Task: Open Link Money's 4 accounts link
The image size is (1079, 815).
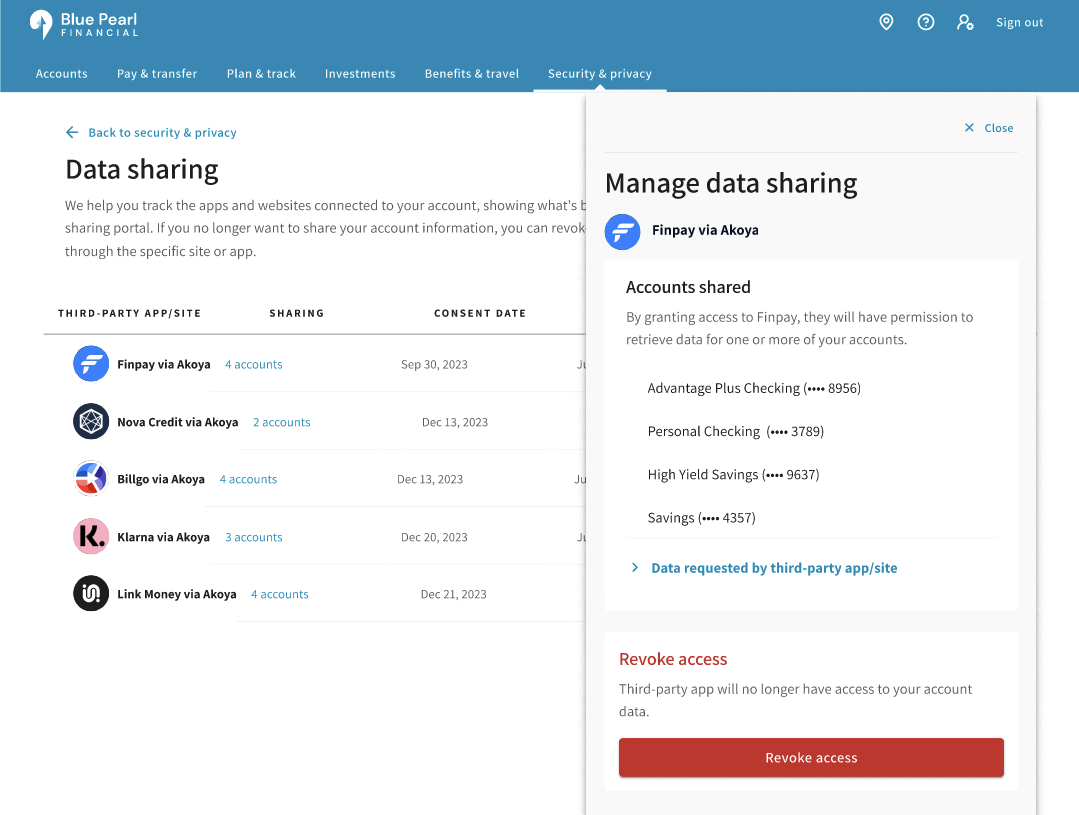Action: point(279,594)
